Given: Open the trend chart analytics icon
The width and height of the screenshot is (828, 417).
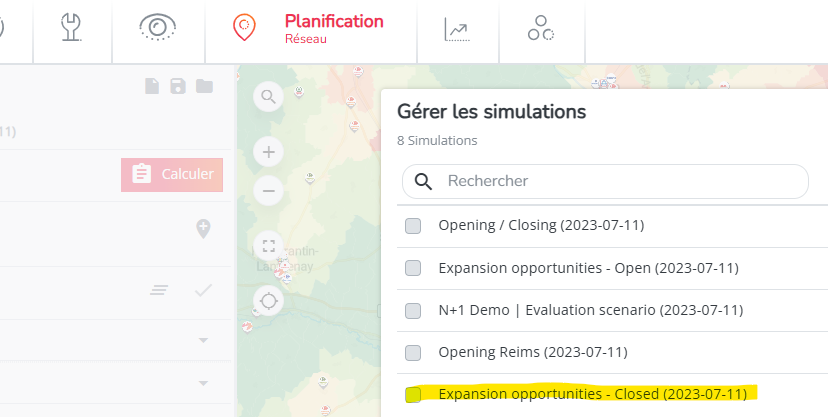Looking at the screenshot, I should coord(457,29).
